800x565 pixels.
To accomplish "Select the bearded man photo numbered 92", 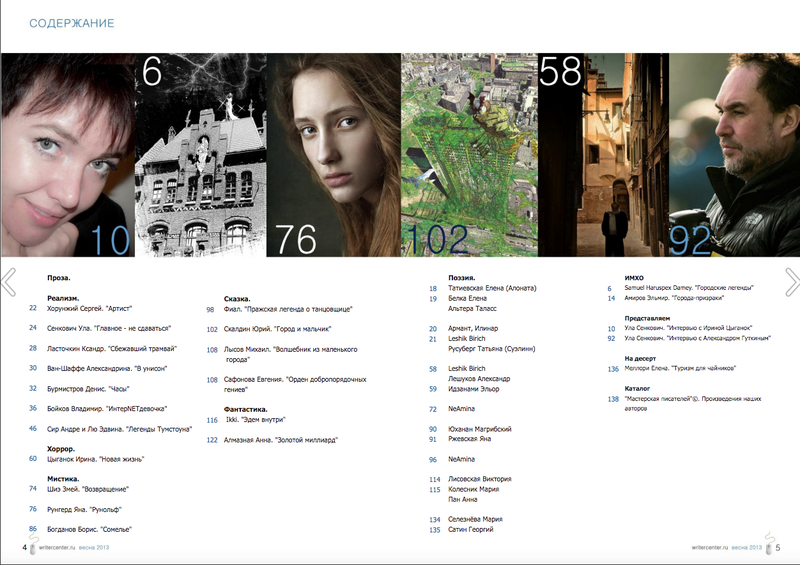I will 734,155.
